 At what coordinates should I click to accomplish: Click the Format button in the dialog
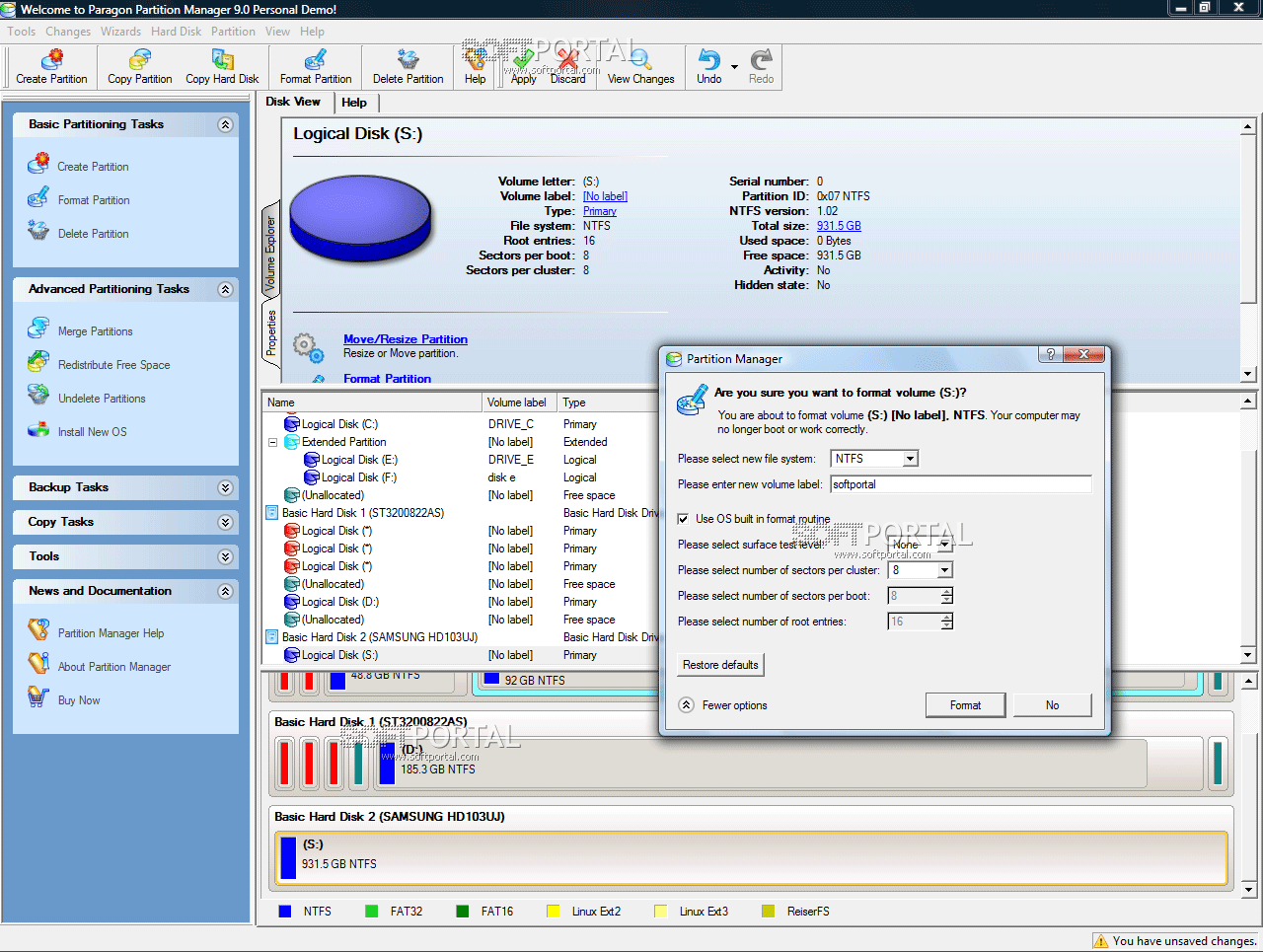coord(966,705)
